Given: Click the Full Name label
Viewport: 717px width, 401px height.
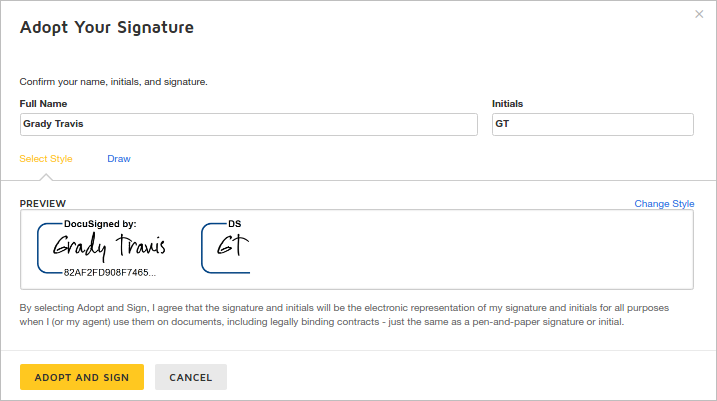Looking at the screenshot, I should [x=44, y=104].
